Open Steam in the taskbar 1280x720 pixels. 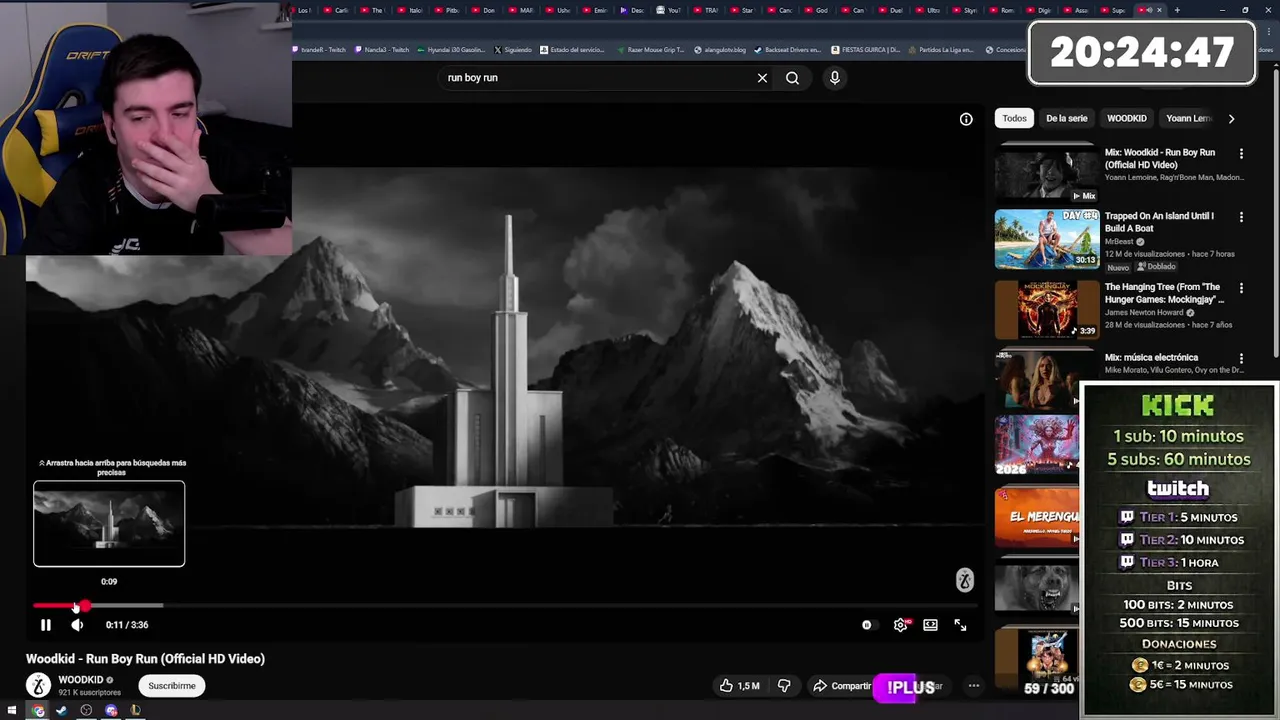[61, 711]
